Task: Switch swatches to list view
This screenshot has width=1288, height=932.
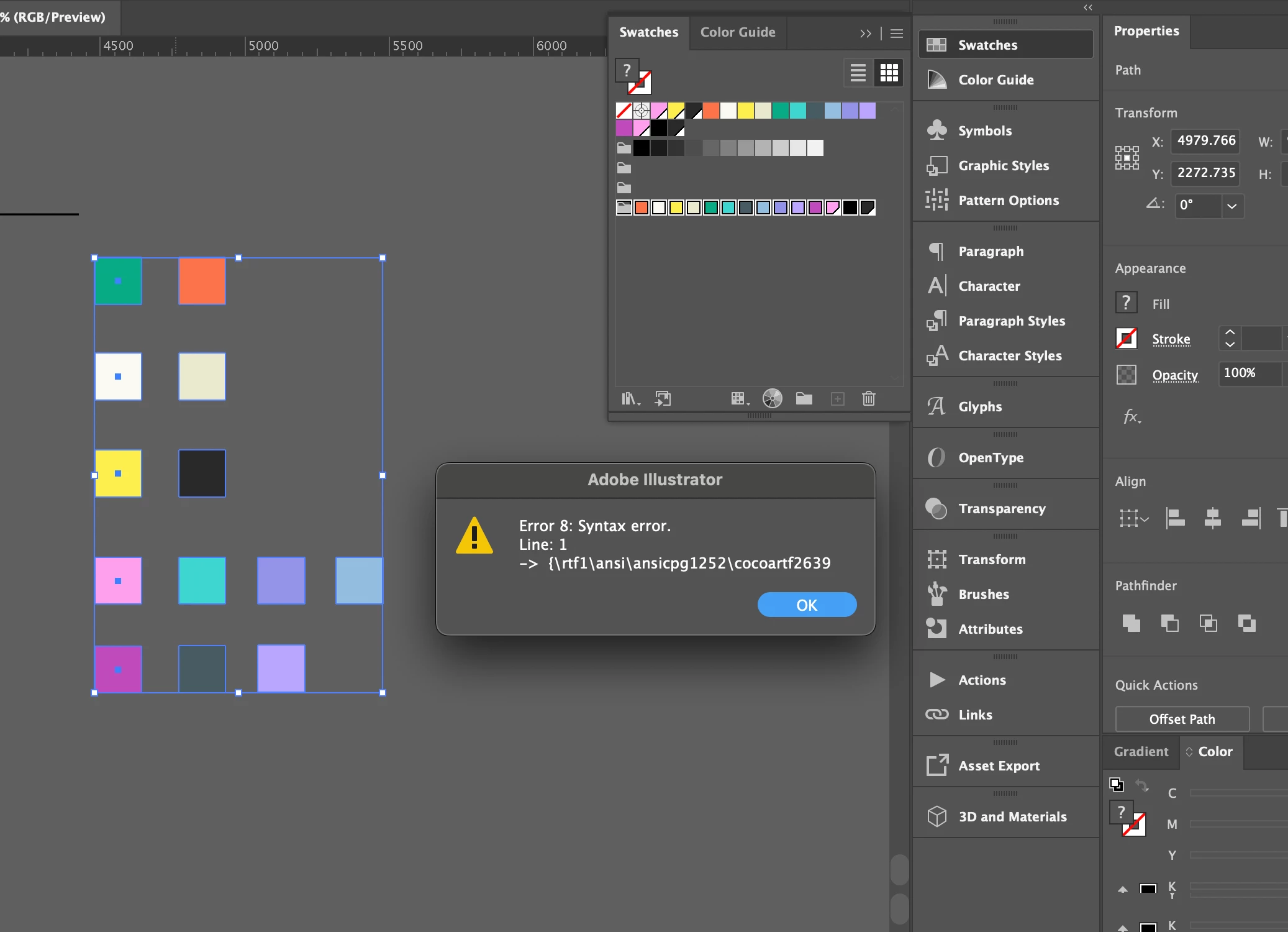Action: click(858, 73)
